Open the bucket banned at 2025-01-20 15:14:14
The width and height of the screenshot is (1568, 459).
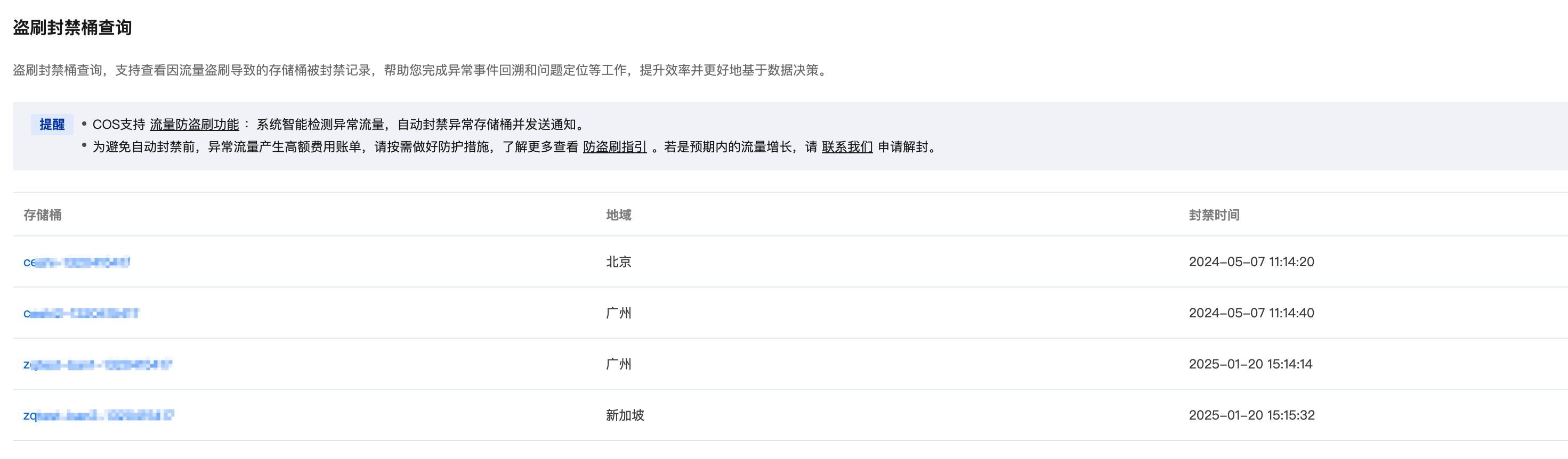tap(98, 364)
